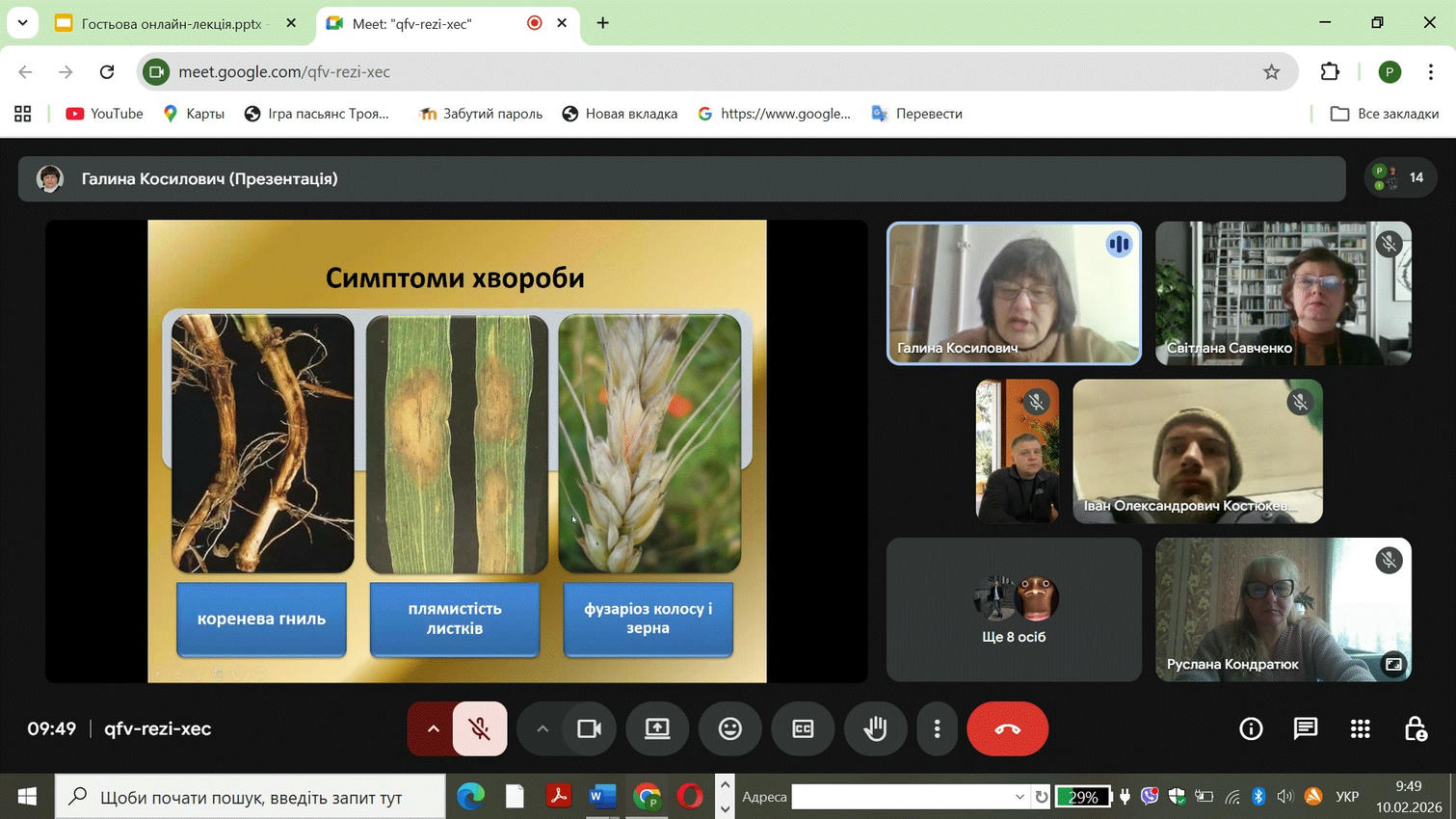Expand audio settings arrow next to microphone
This screenshot has width=1456, height=819.
(x=433, y=729)
